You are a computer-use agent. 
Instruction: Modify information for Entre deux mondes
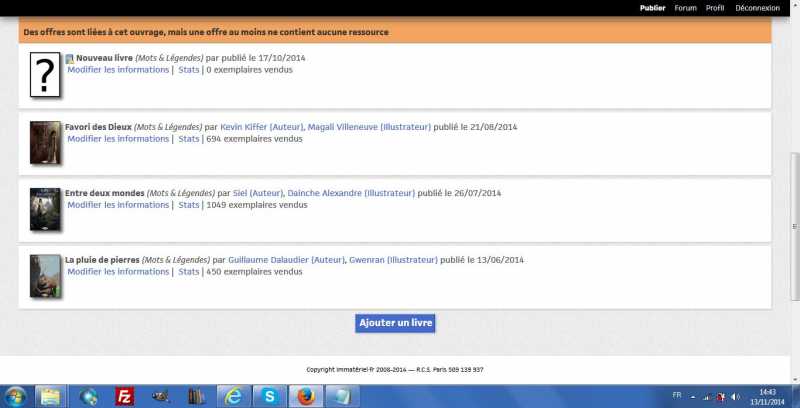pyautogui.click(x=118, y=205)
